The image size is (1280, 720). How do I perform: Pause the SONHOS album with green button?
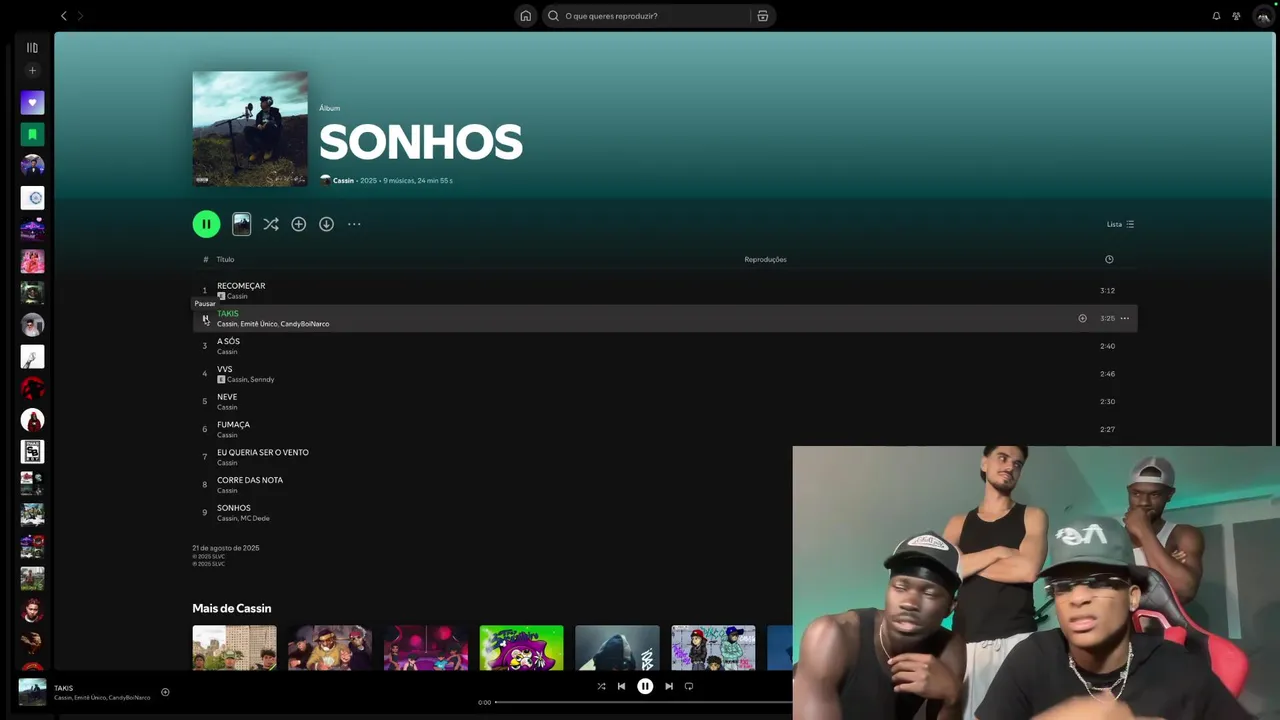coord(206,224)
